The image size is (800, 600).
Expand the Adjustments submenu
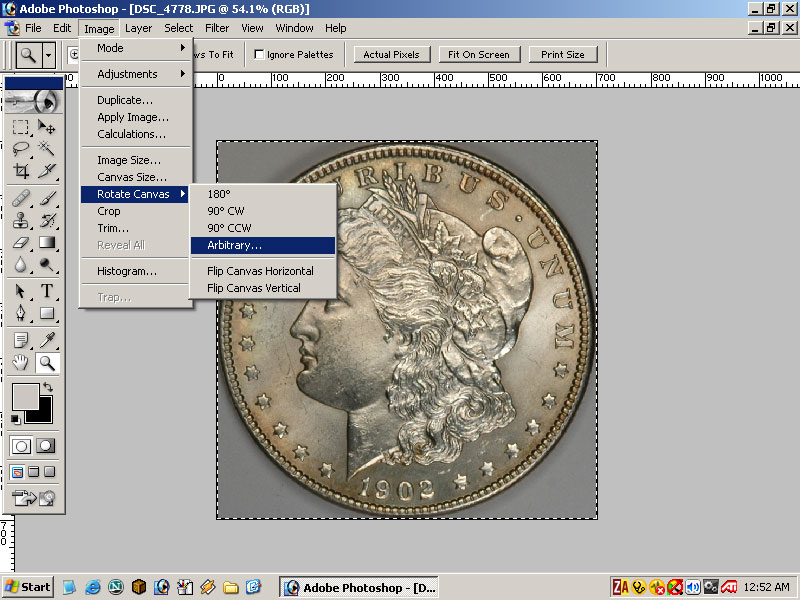pos(135,74)
